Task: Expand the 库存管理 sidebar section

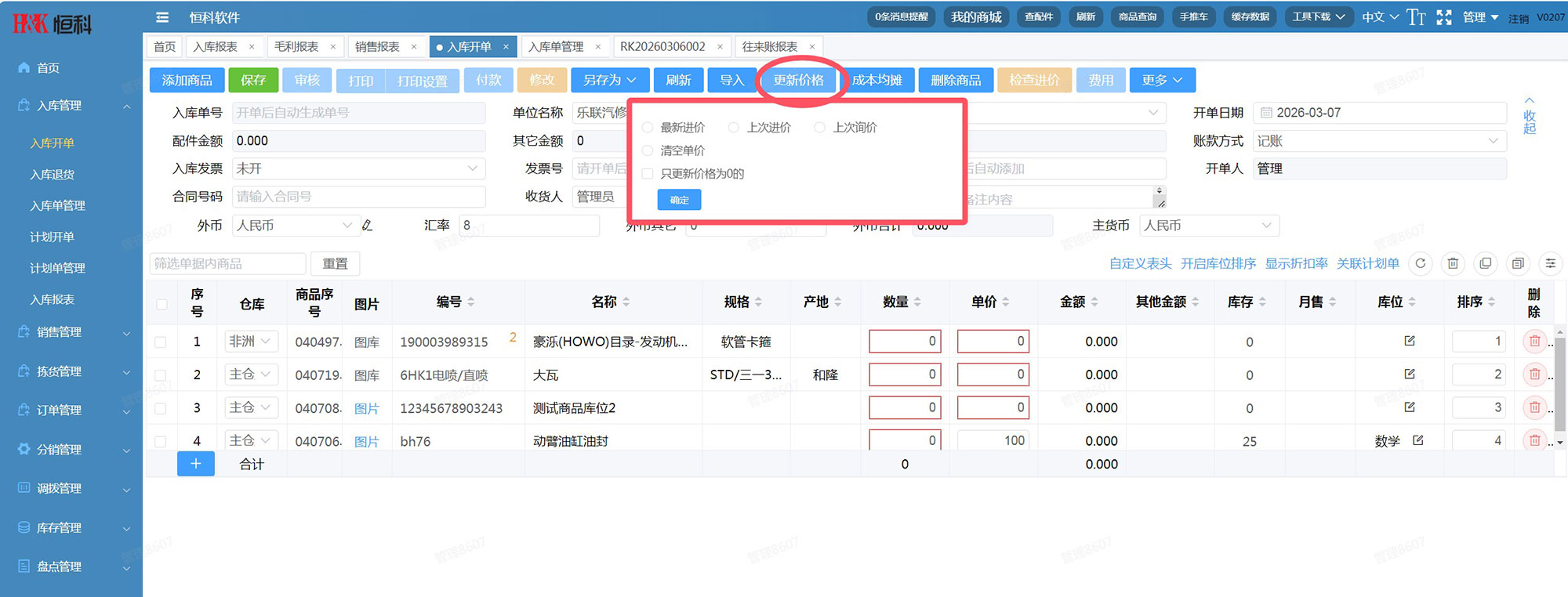Action: coord(71,528)
